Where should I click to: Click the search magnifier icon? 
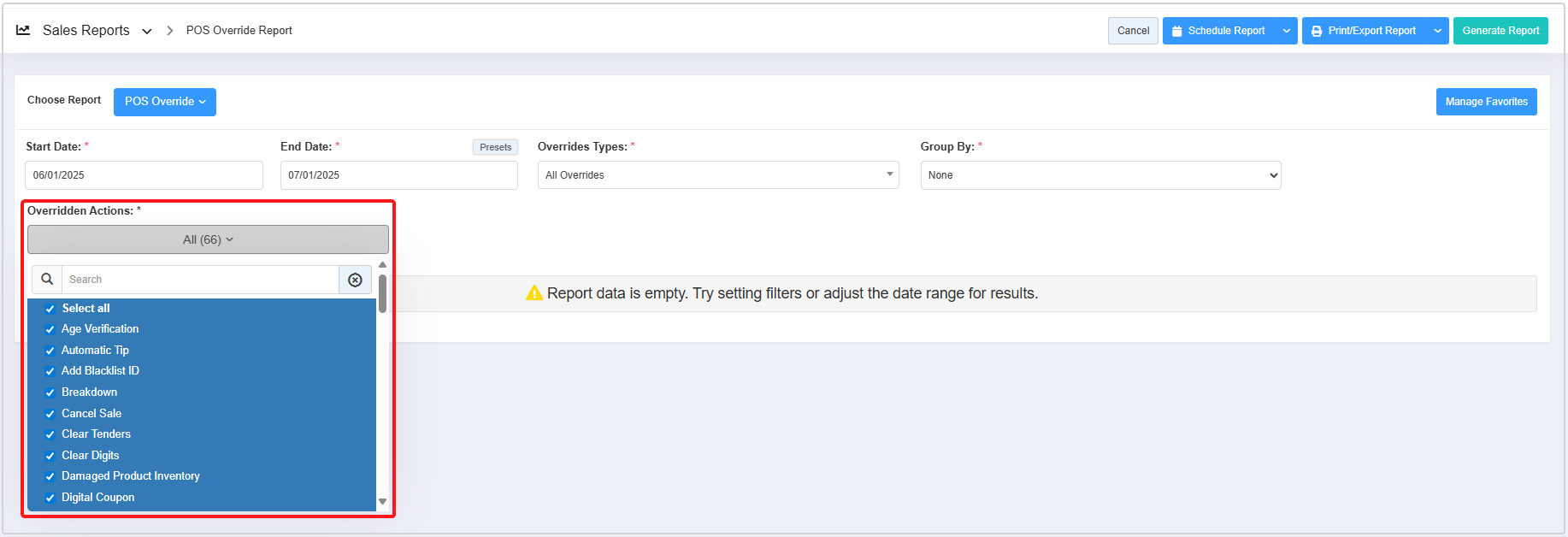pos(47,280)
